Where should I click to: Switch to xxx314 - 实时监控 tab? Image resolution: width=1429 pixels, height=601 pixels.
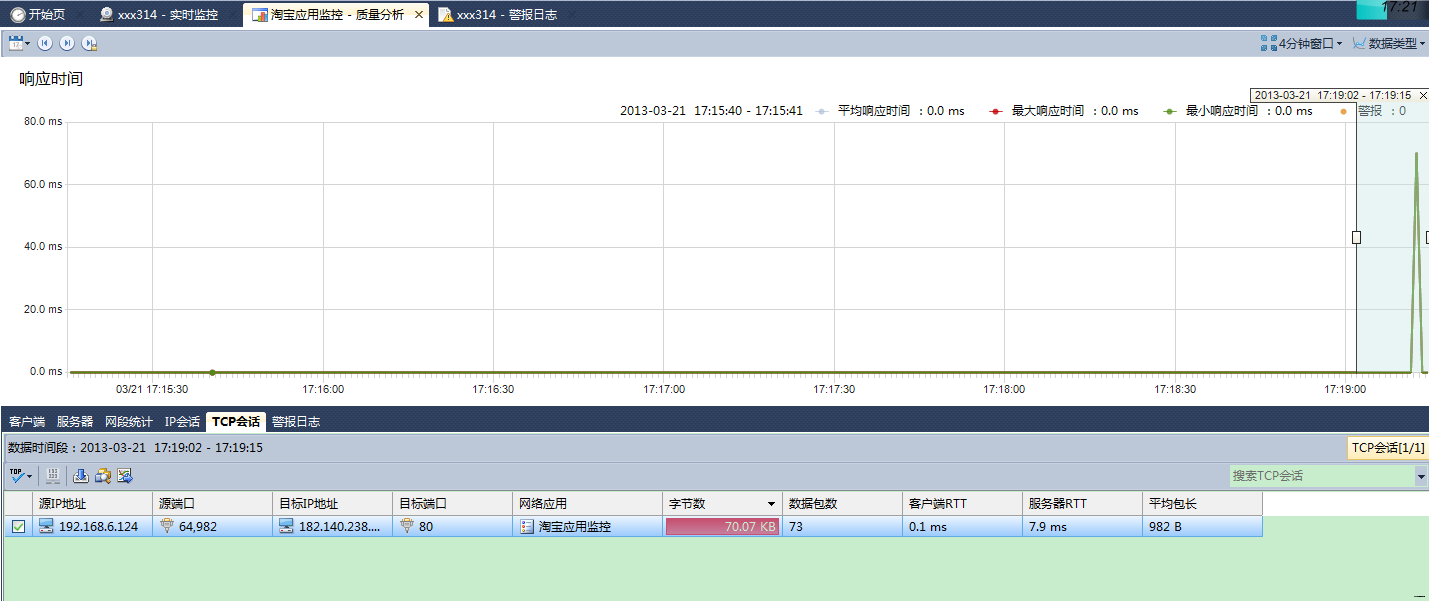point(158,15)
